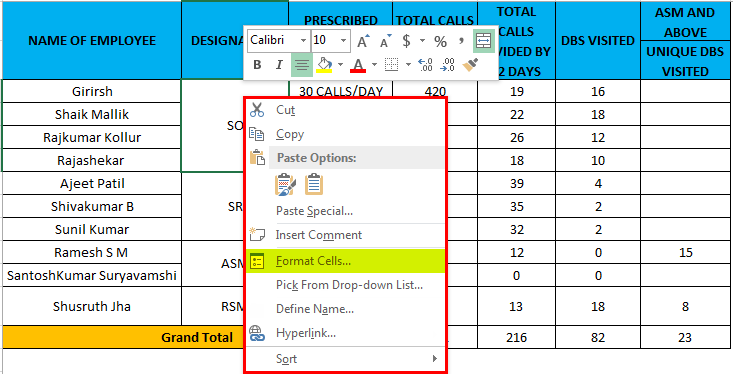The width and height of the screenshot is (733, 374).
Task: Select cell Shivakumar B
Action: coord(92,206)
